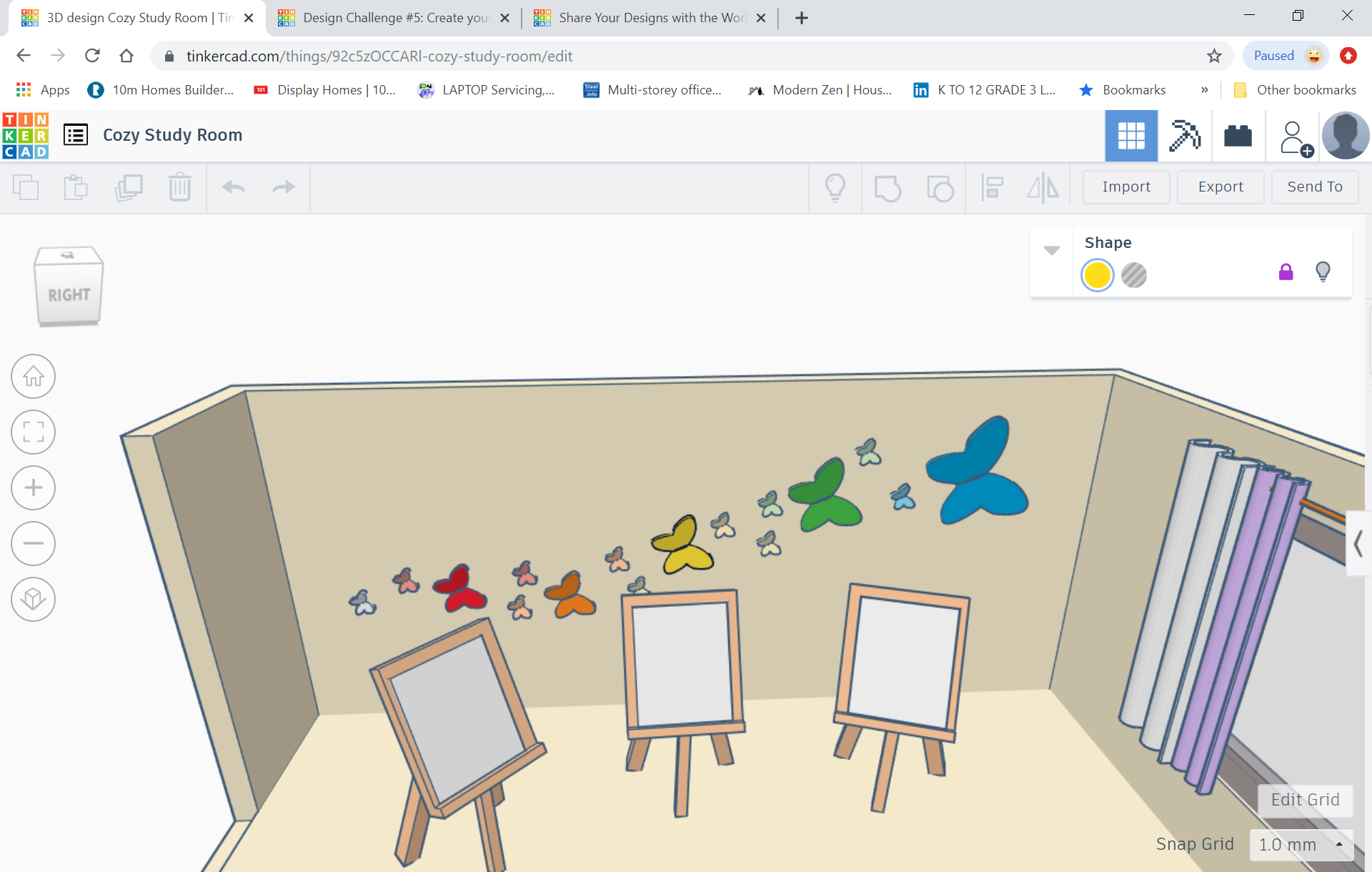The height and width of the screenshot is (872, 1372).
Task: Click the light bulb icon in toolbar
Action: [836, 187]
